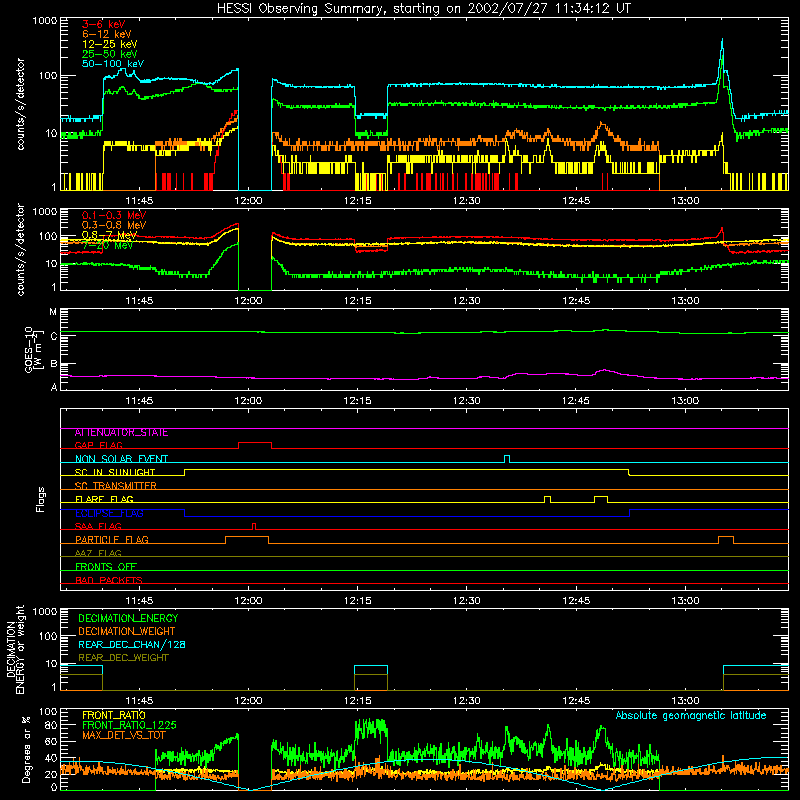
Task: Click the DECIMATION ENERGY or weight axis label
Action: [15, 649]
